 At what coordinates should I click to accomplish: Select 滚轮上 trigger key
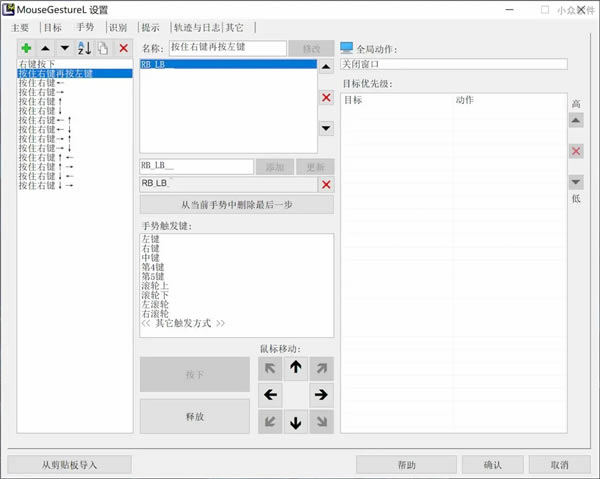point(155,286)
